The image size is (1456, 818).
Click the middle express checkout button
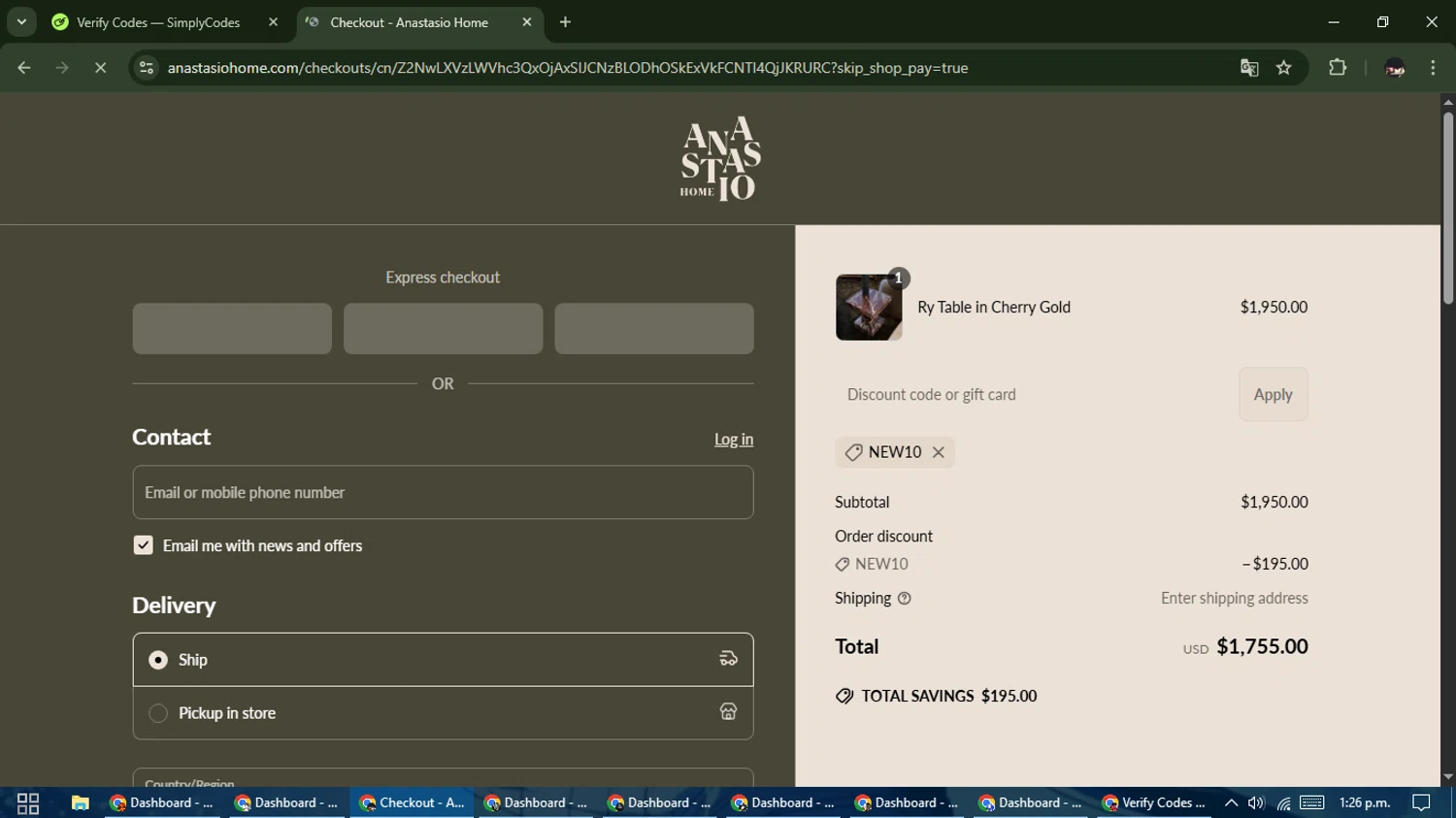[x=443, y=328]
